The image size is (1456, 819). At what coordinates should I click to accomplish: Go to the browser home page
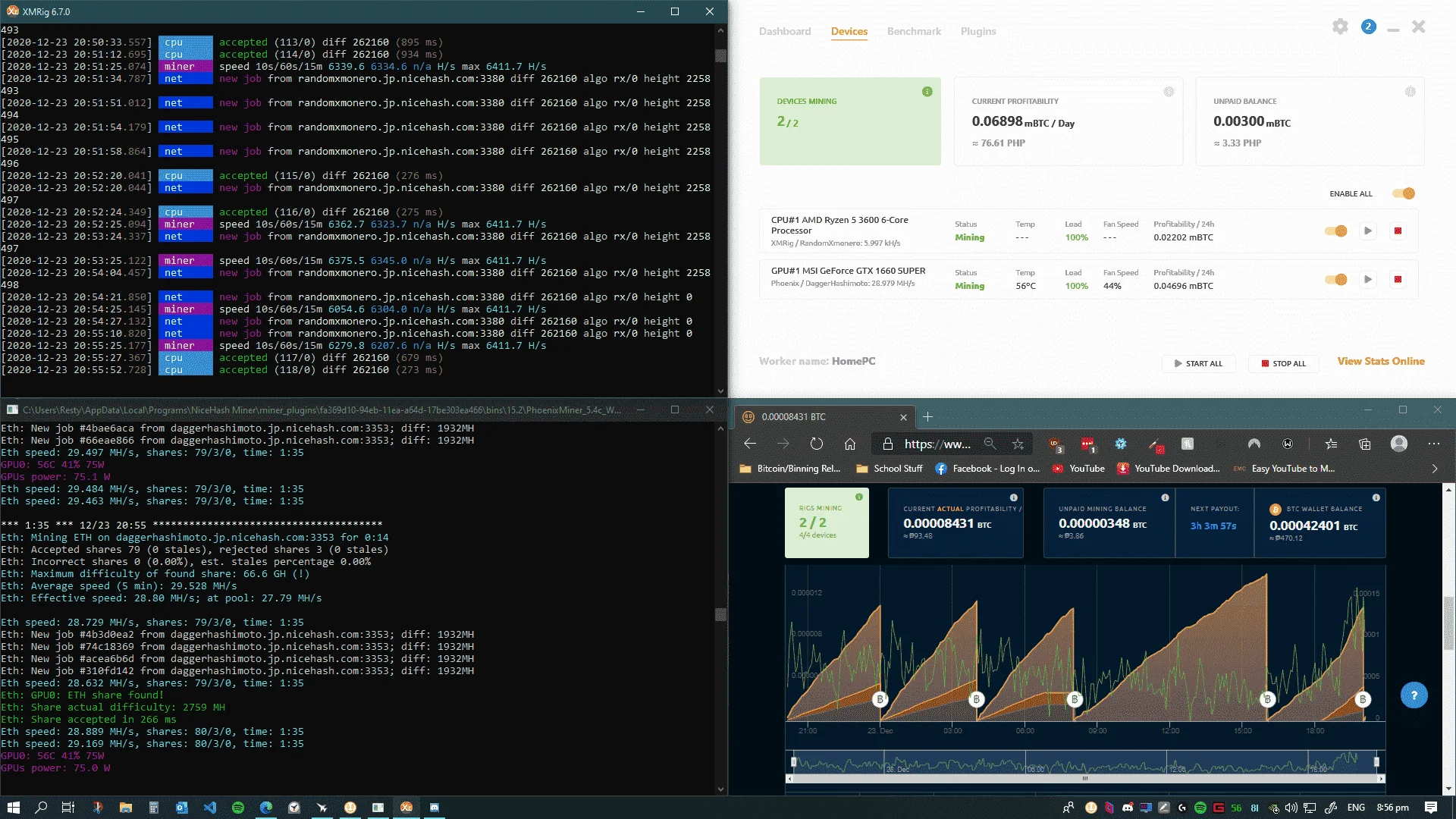tap(850, 444)
